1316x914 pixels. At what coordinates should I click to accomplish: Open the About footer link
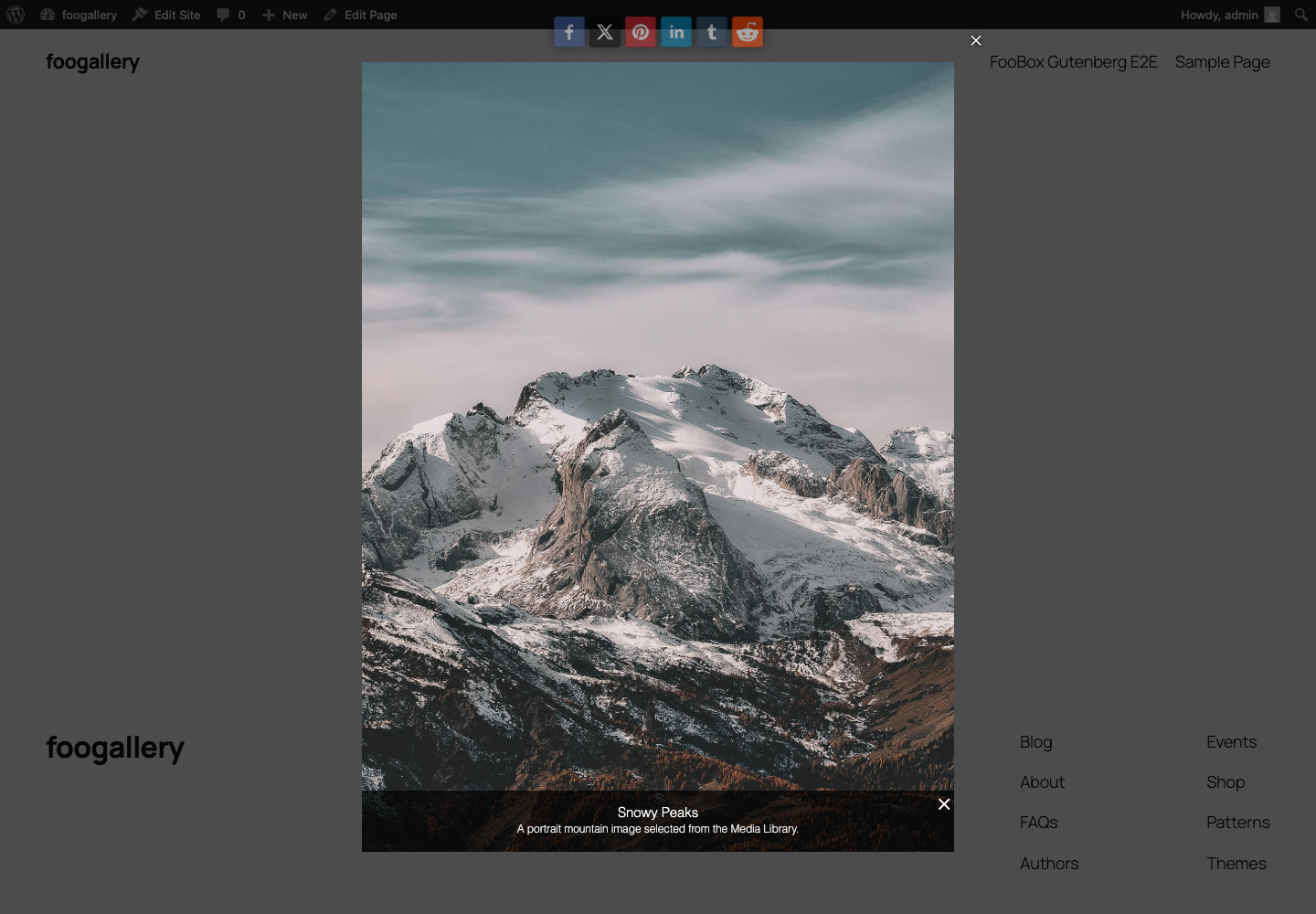(1042, 782)
